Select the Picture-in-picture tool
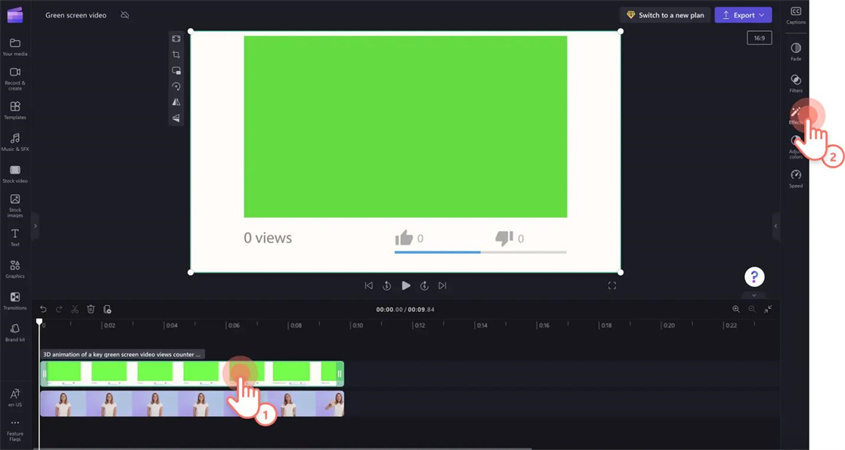The height and width of the screenshot is (450, 845). point(176,71)
